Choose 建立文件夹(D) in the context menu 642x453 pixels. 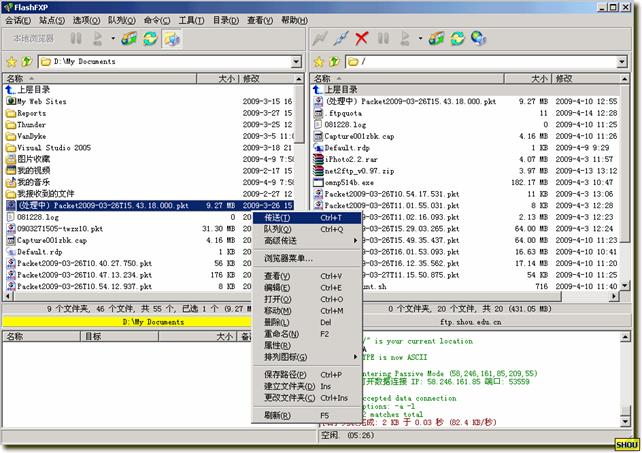point(307,386)
